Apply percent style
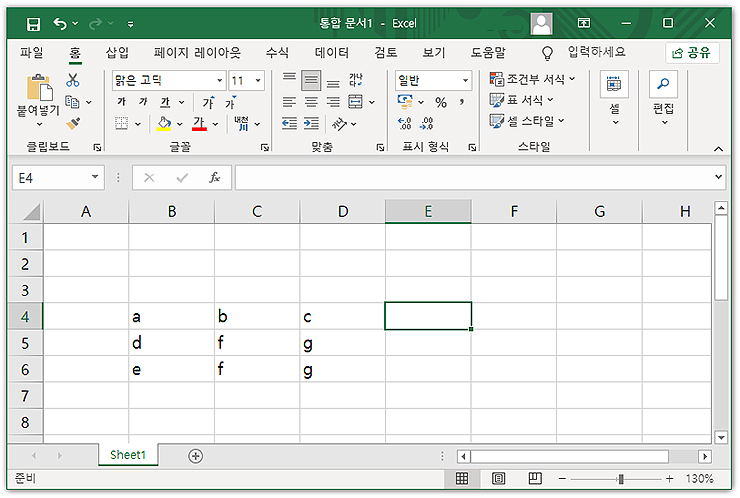 point(441,102)
